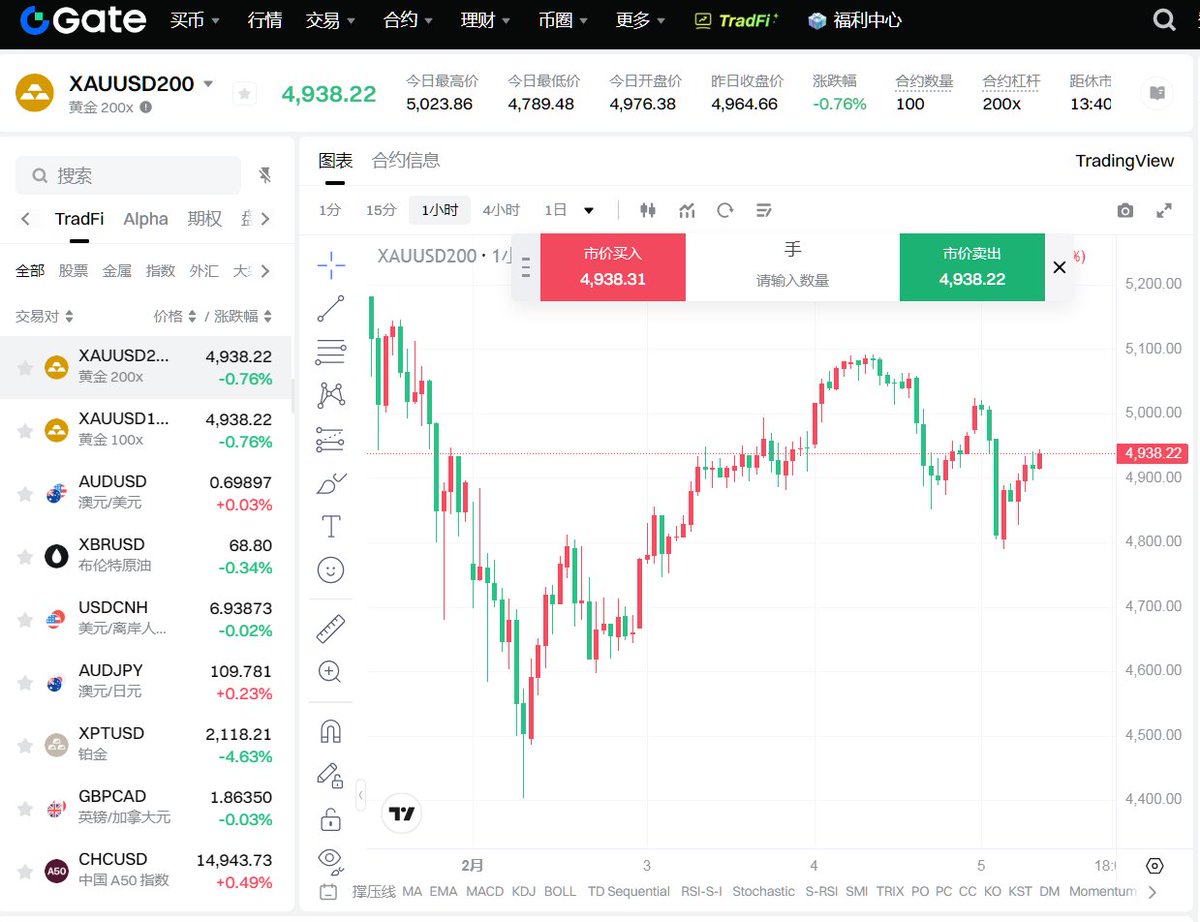1200x922 pixels.
Task: Take a chart snapshot with camera icon
Action: [1125, 210]
